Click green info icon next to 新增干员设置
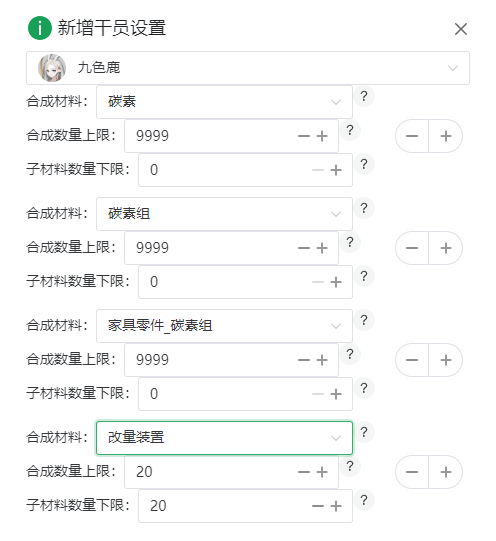The width and height of the screenshot is (496, 541). pyautogui.click(x=40, y=28)
